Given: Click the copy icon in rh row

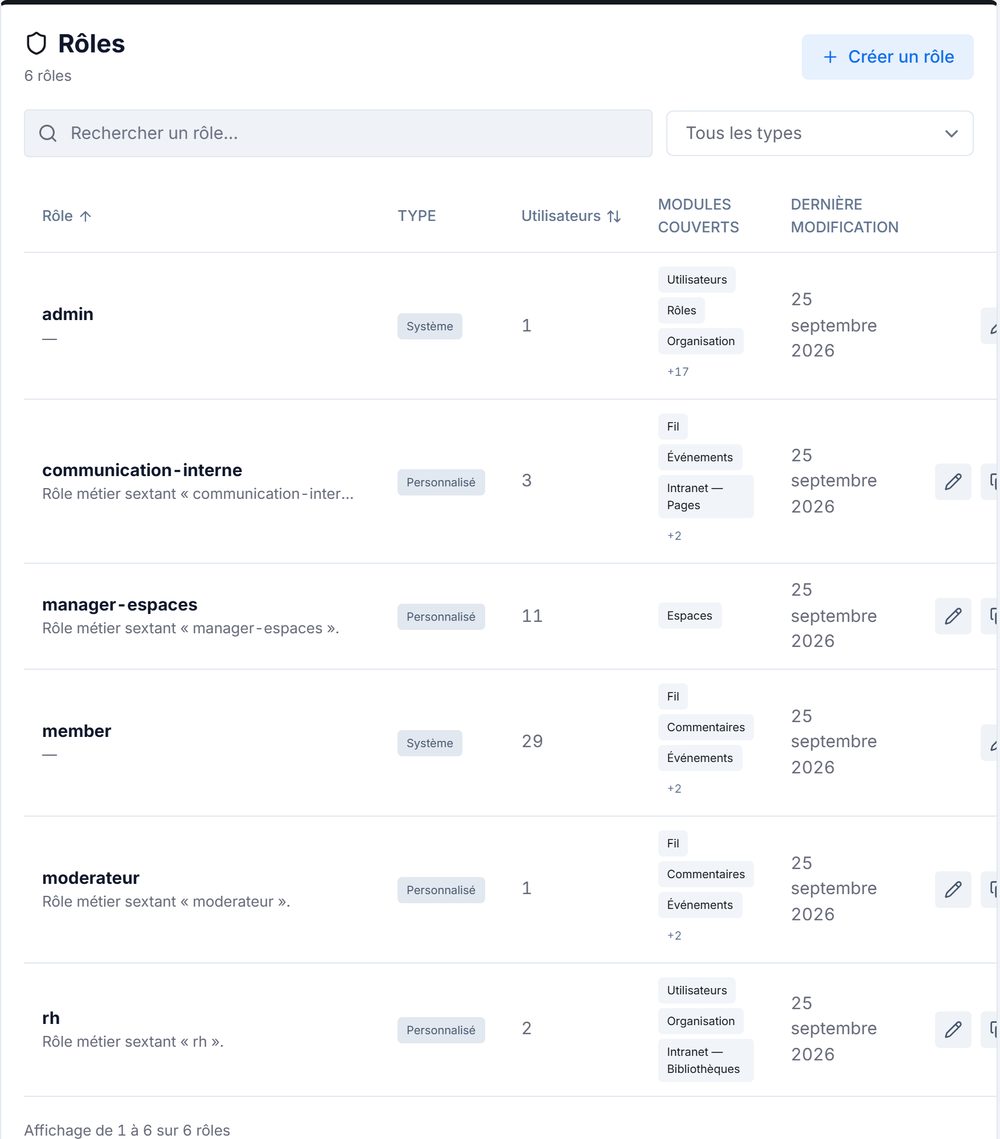Looking at the screenshot, I should tap(991, 1029).
